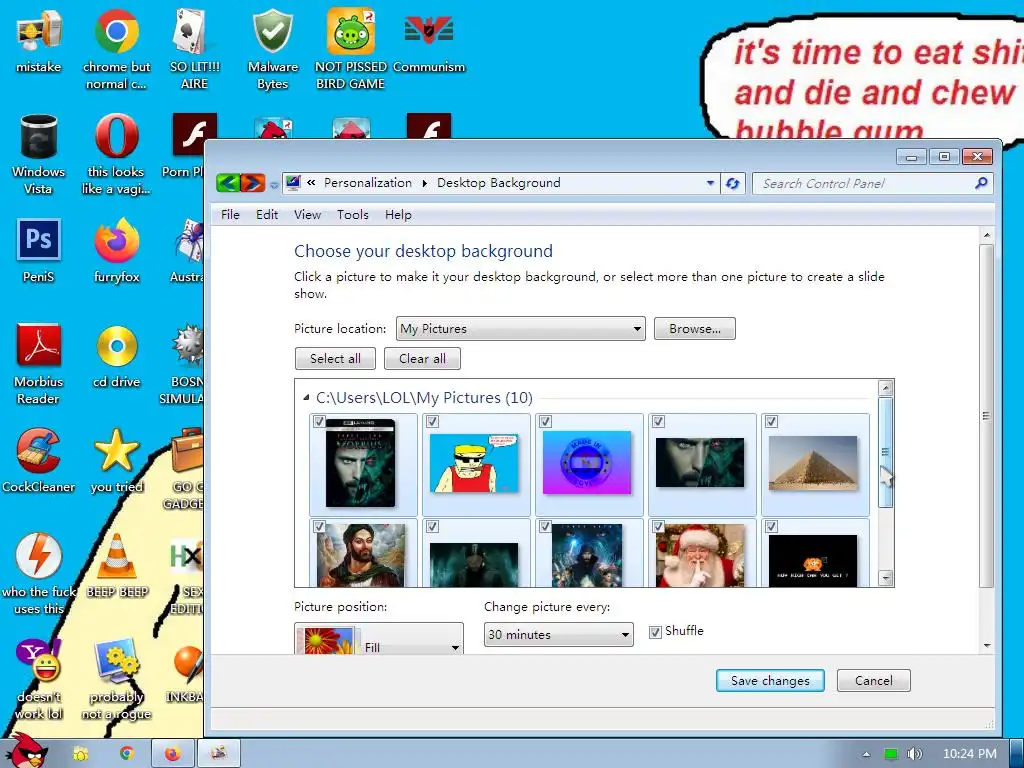Open the 'cd drive' desktop icon

click(116, 356)
